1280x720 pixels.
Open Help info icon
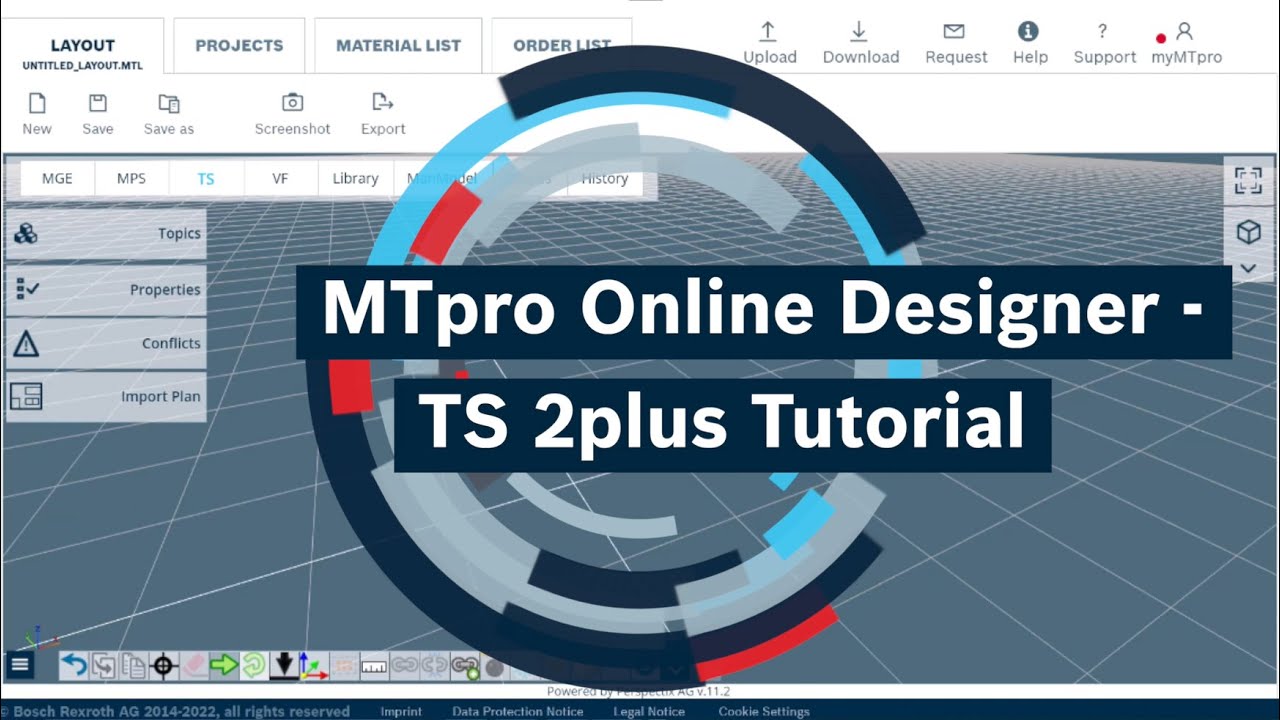click(1028, 31)
